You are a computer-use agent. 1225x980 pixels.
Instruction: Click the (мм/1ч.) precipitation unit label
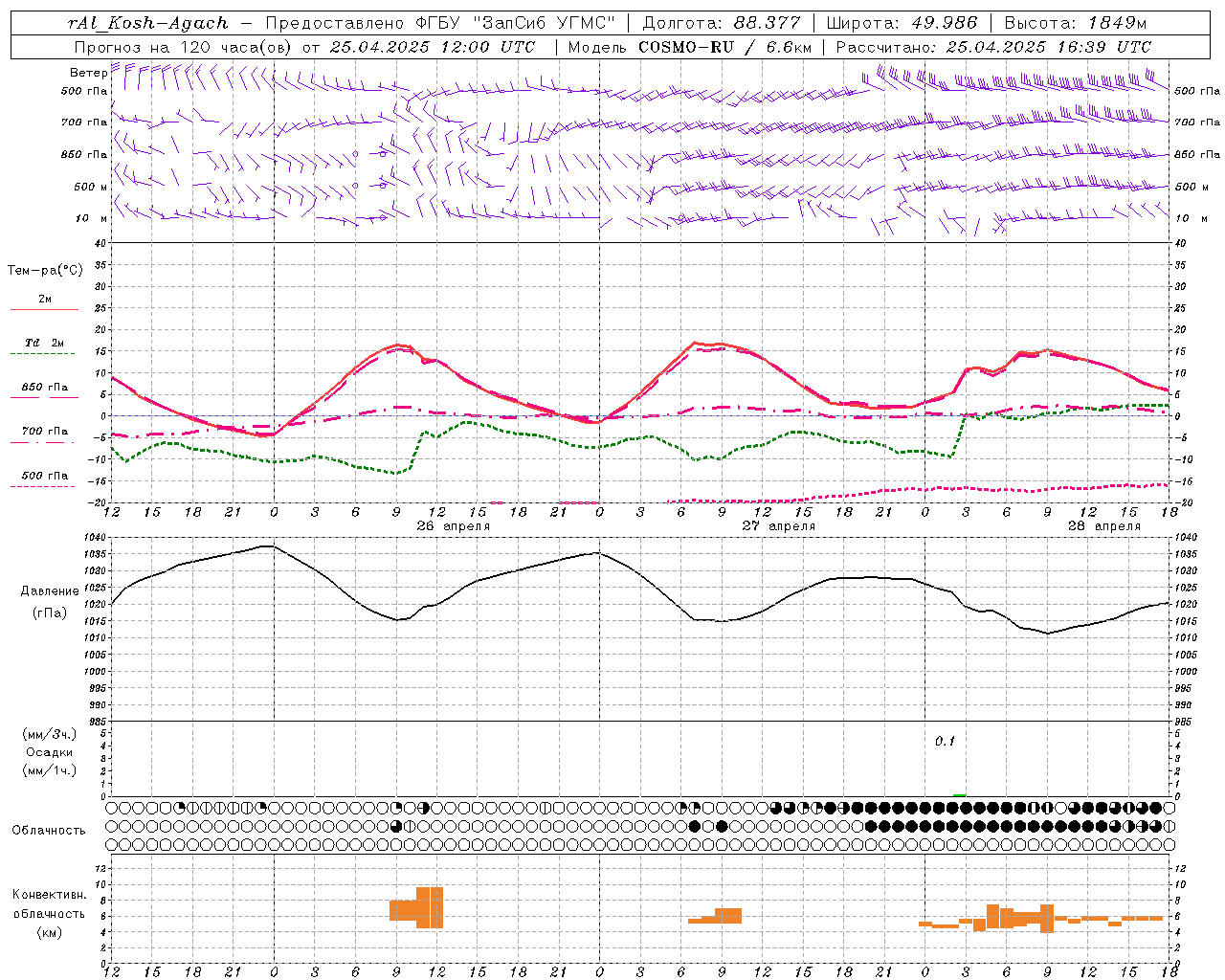49,770
